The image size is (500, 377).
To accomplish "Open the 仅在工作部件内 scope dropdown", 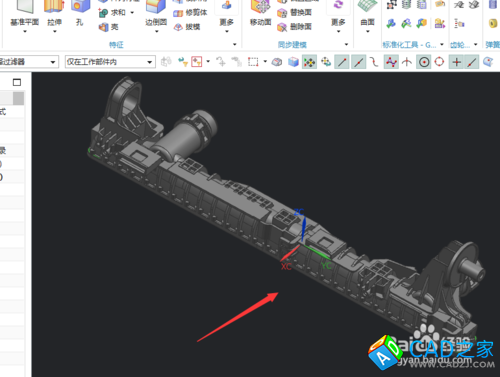I will (110, 62).
